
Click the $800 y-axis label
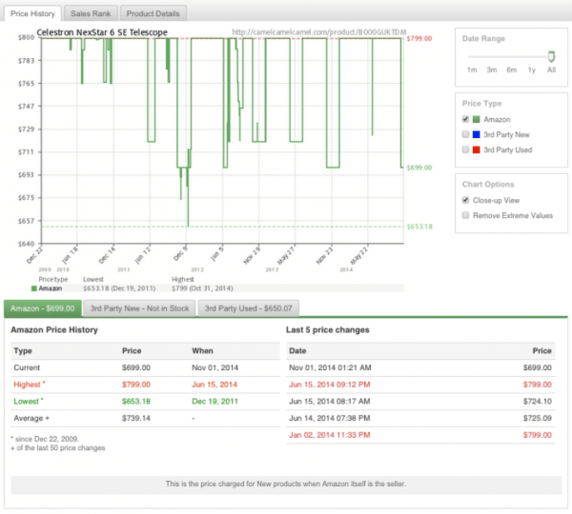(26, 37)
